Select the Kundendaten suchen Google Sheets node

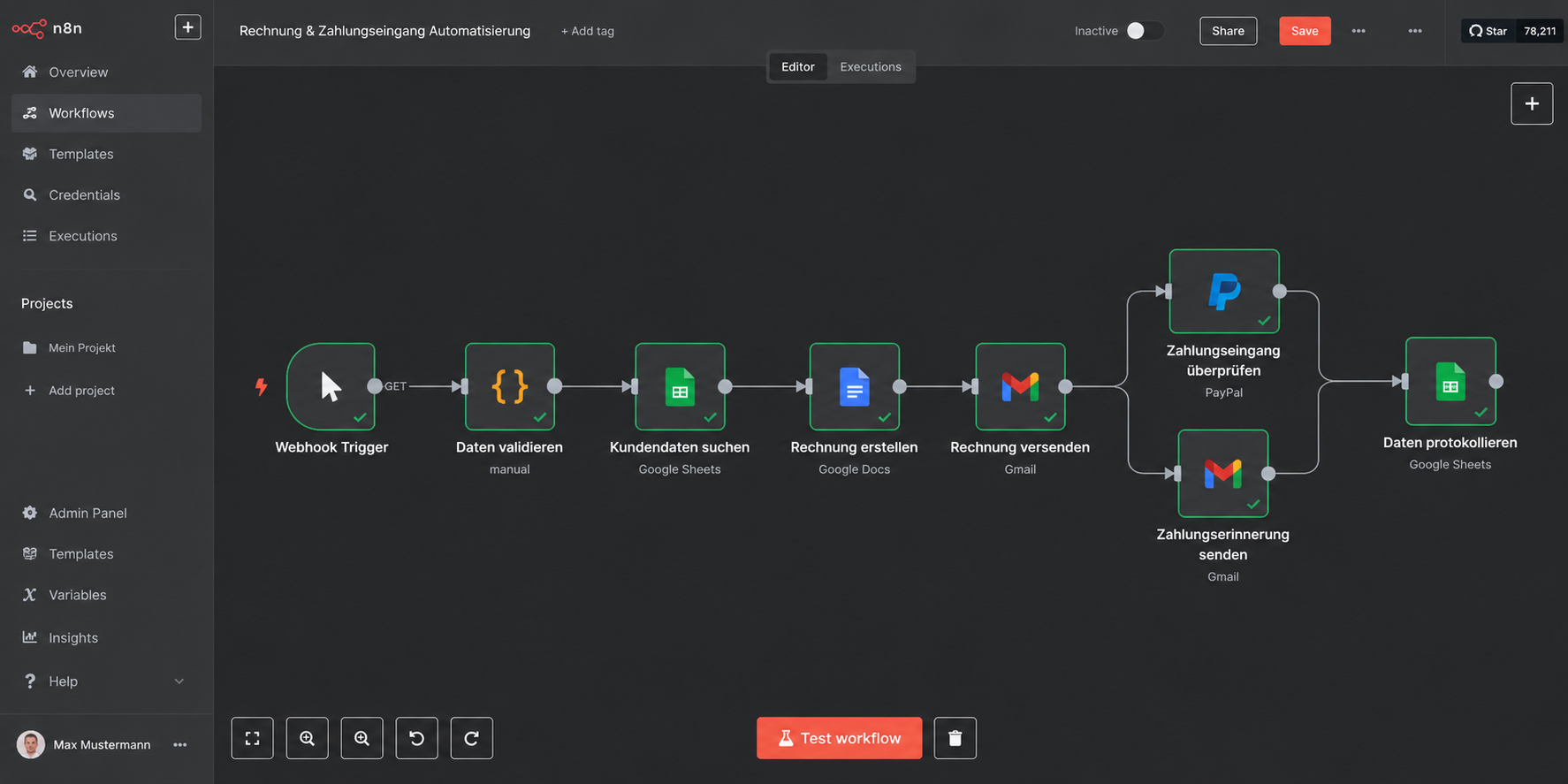(680, 386)
